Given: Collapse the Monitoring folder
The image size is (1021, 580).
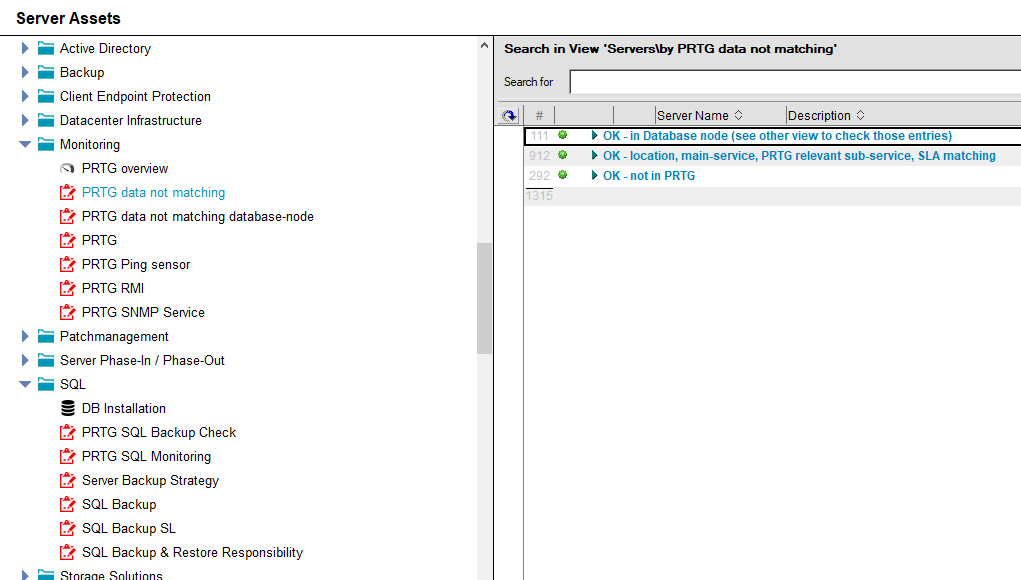Looking at the screenshot, I should [26, 144].
